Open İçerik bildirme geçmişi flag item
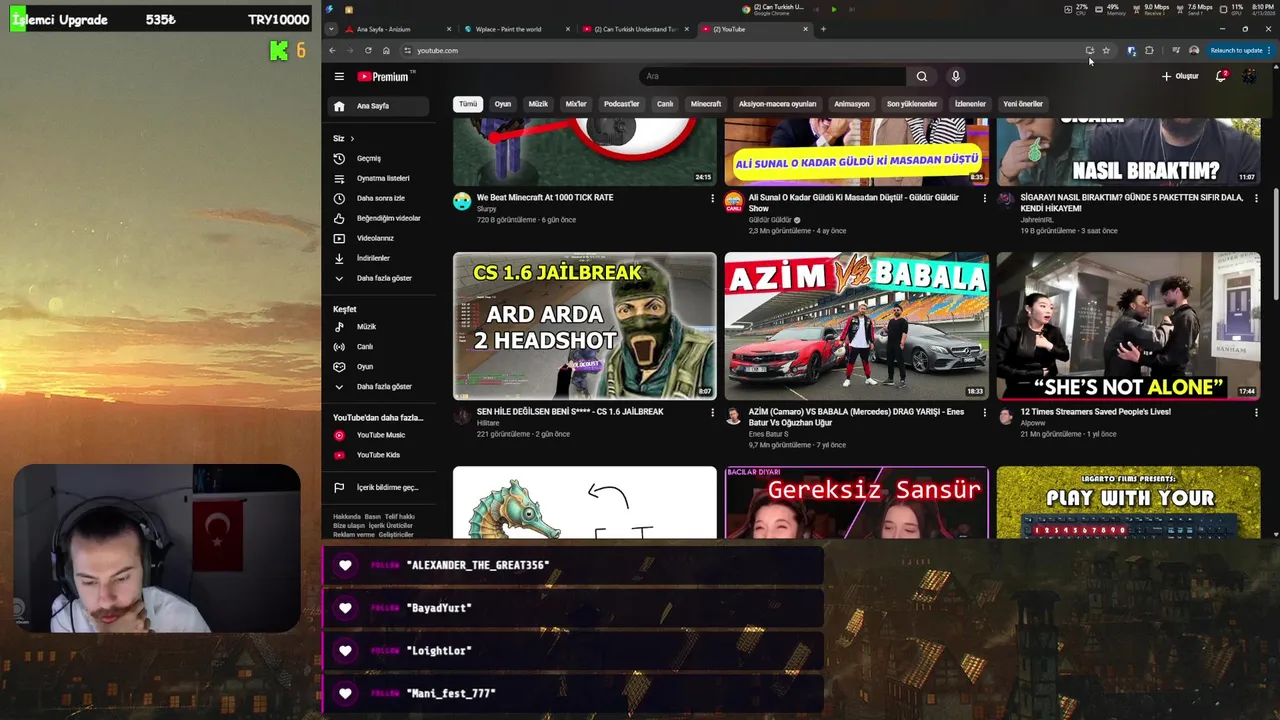 [x=379, y=488]
